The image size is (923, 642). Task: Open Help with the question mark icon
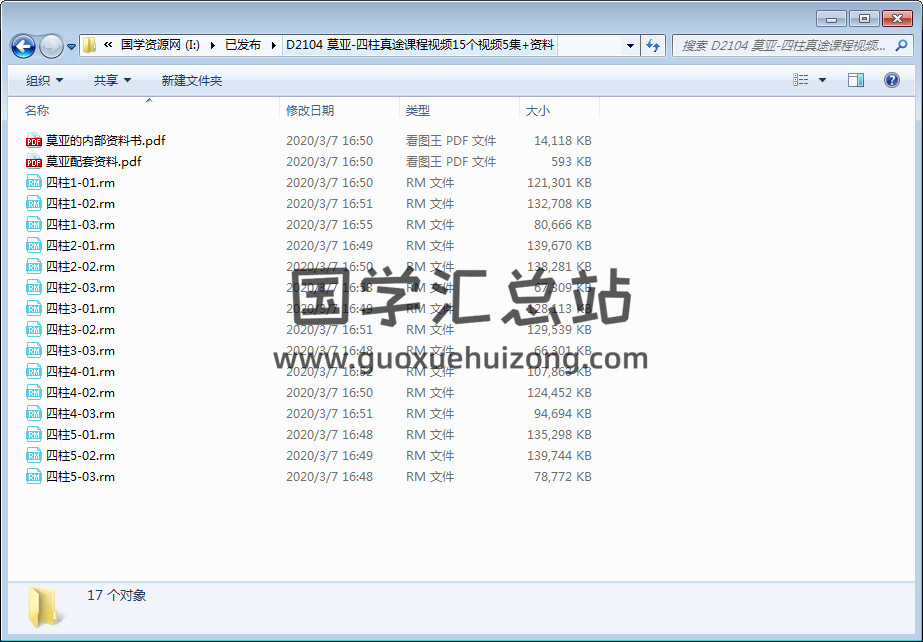coord(892,80)
